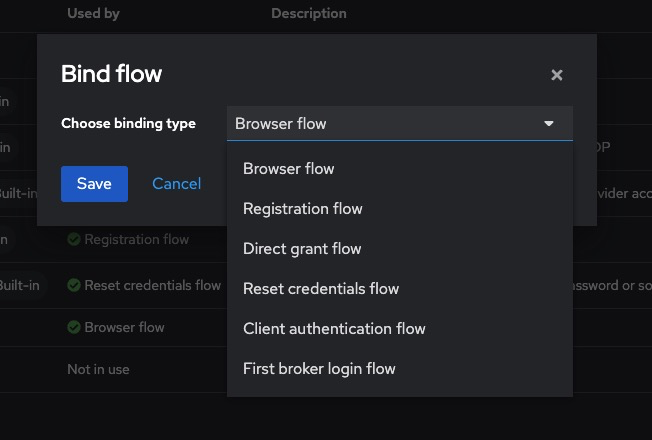This screenshot has width=652, height=440.
Task: Select Registration flow from the dropdown list
Action: pyautogui.click(x=303, y=209)
